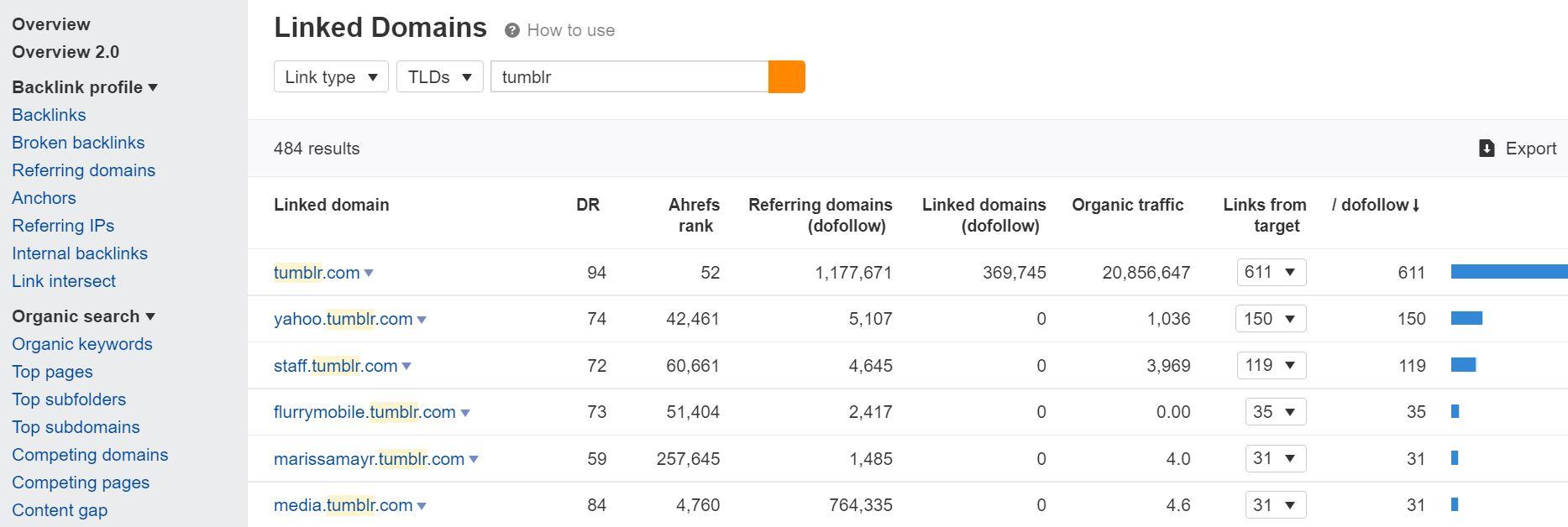Sort by Referring domains (dofollow) header
The height and width of the screenshot is (527, 1568).
(821, 215)
